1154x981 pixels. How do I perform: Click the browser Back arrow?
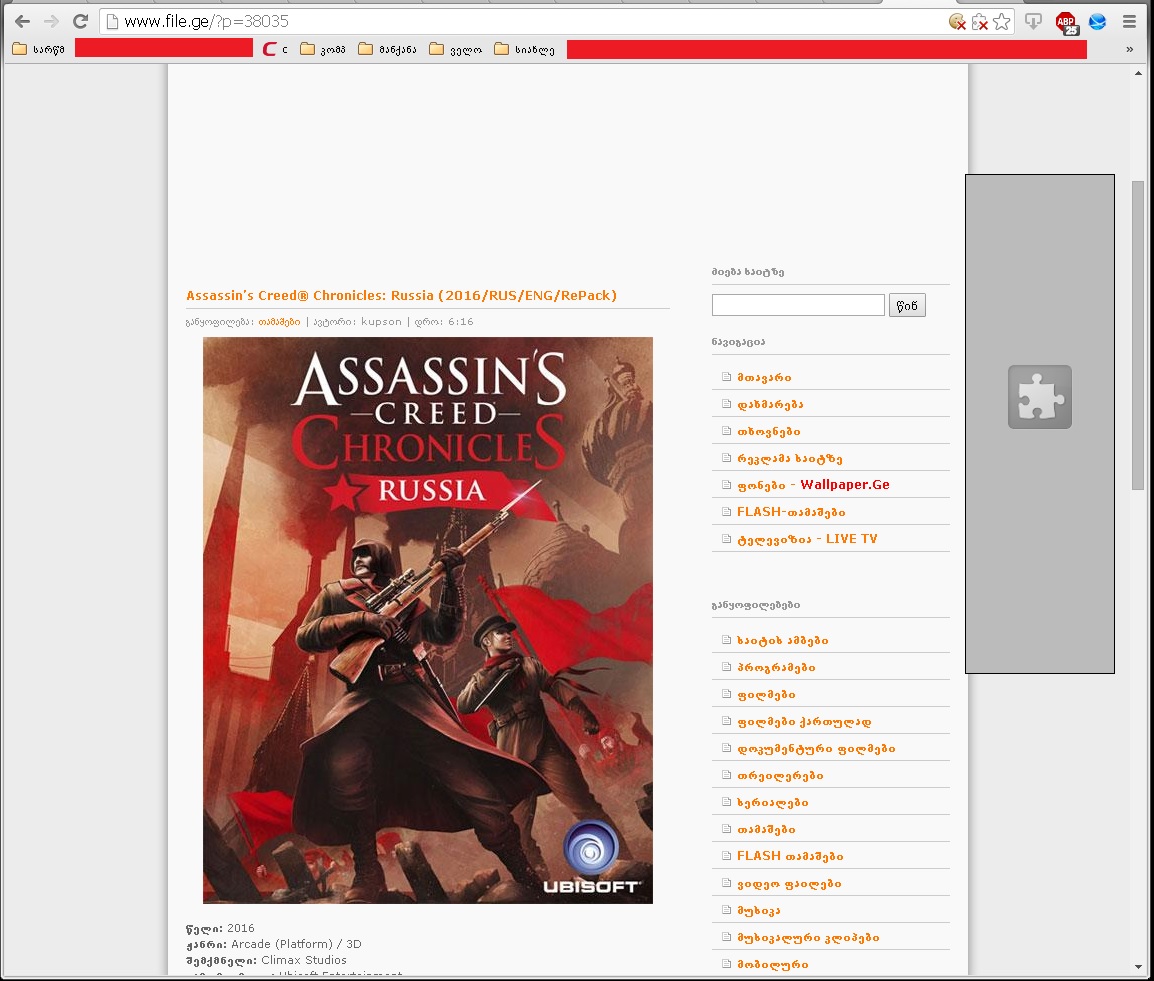[22, 21]
